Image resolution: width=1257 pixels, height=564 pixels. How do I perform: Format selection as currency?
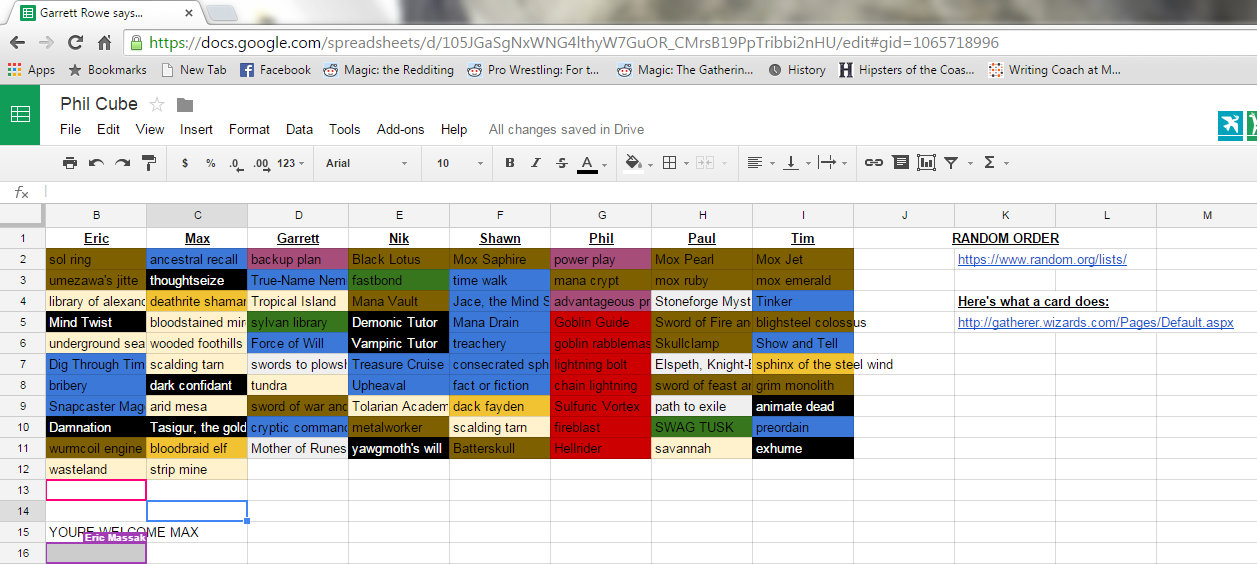(185, 163)
